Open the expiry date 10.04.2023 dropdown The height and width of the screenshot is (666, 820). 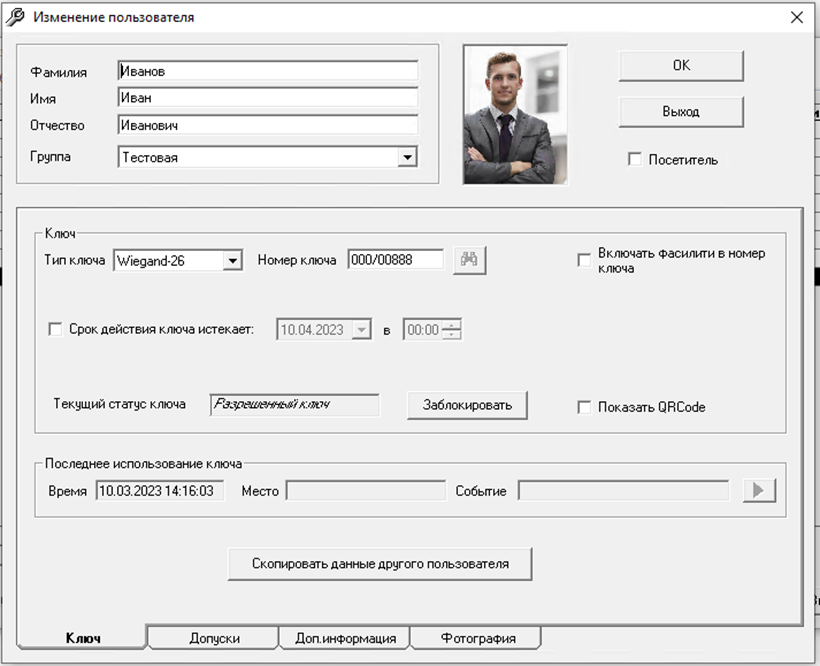pyautogui.click(x=362, y=330)
